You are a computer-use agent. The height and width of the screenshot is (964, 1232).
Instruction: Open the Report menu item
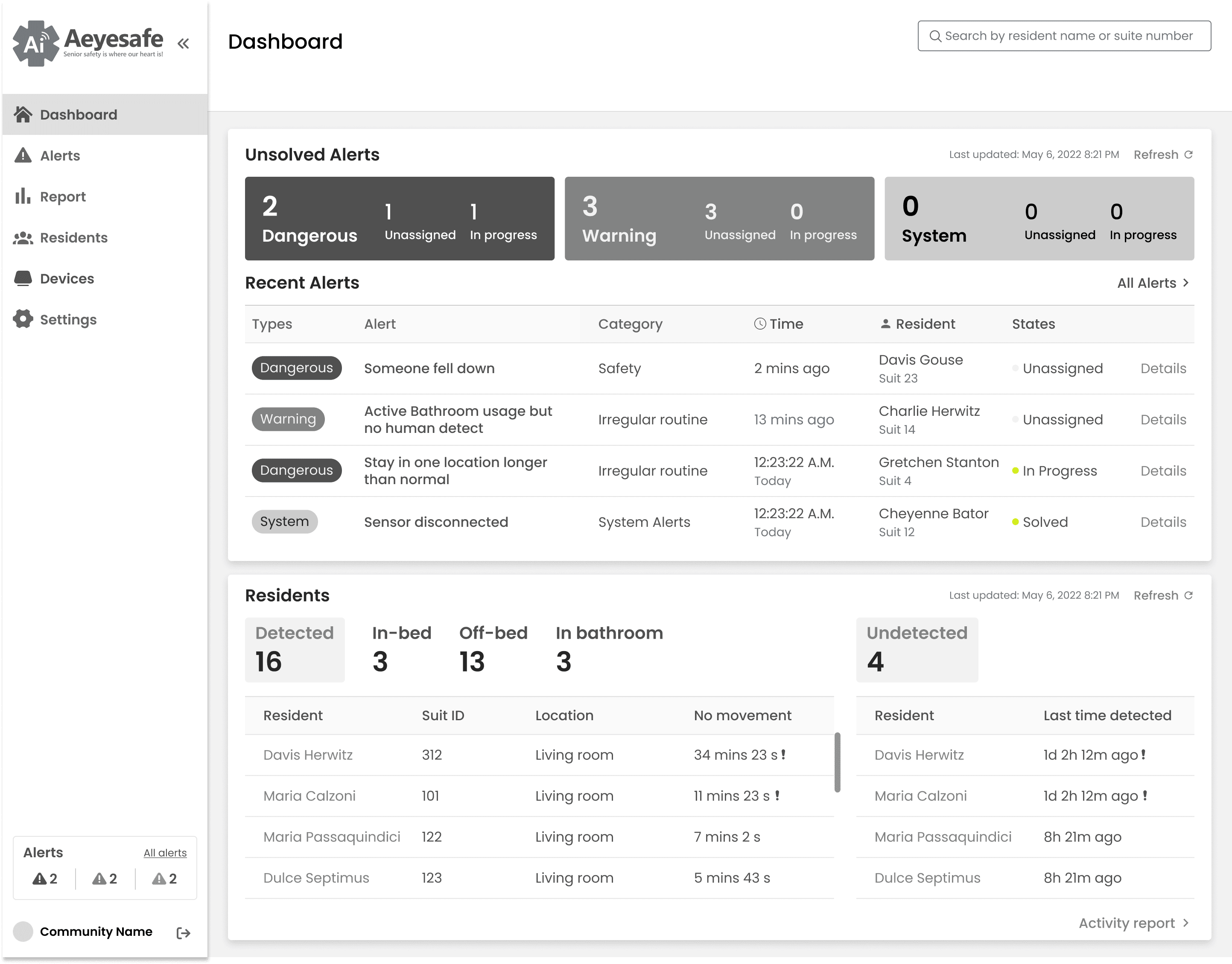105,196
